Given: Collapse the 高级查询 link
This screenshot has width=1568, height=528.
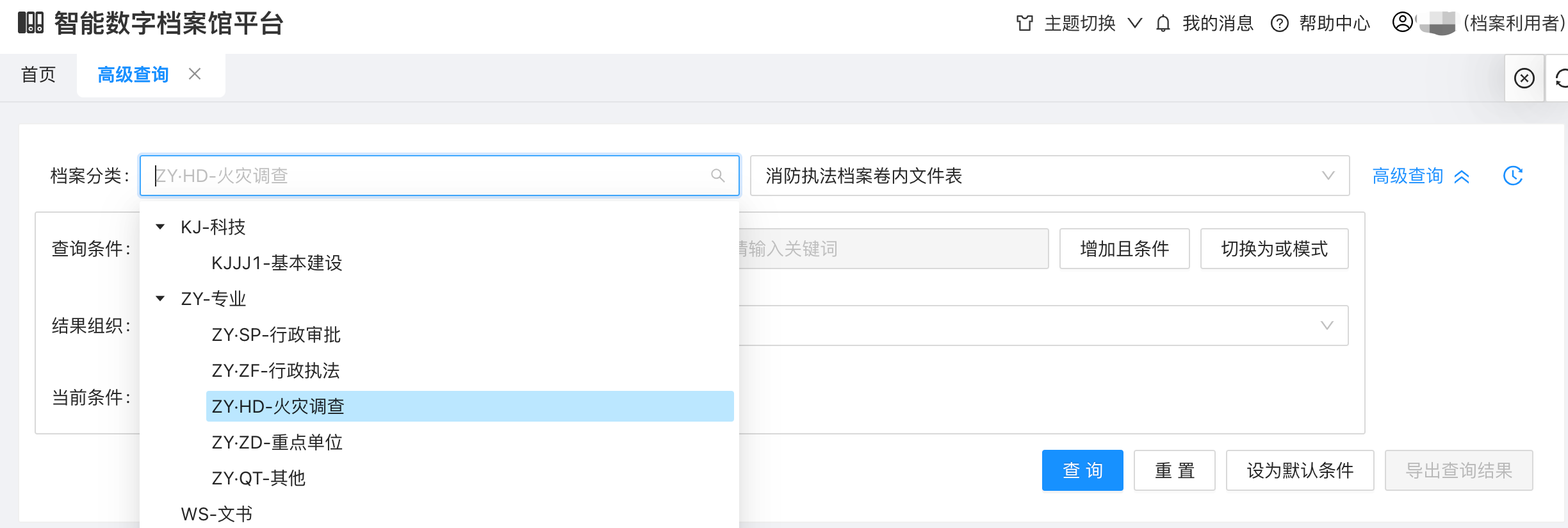Looking at the screenshot, I should click(x=1420, y=176).
